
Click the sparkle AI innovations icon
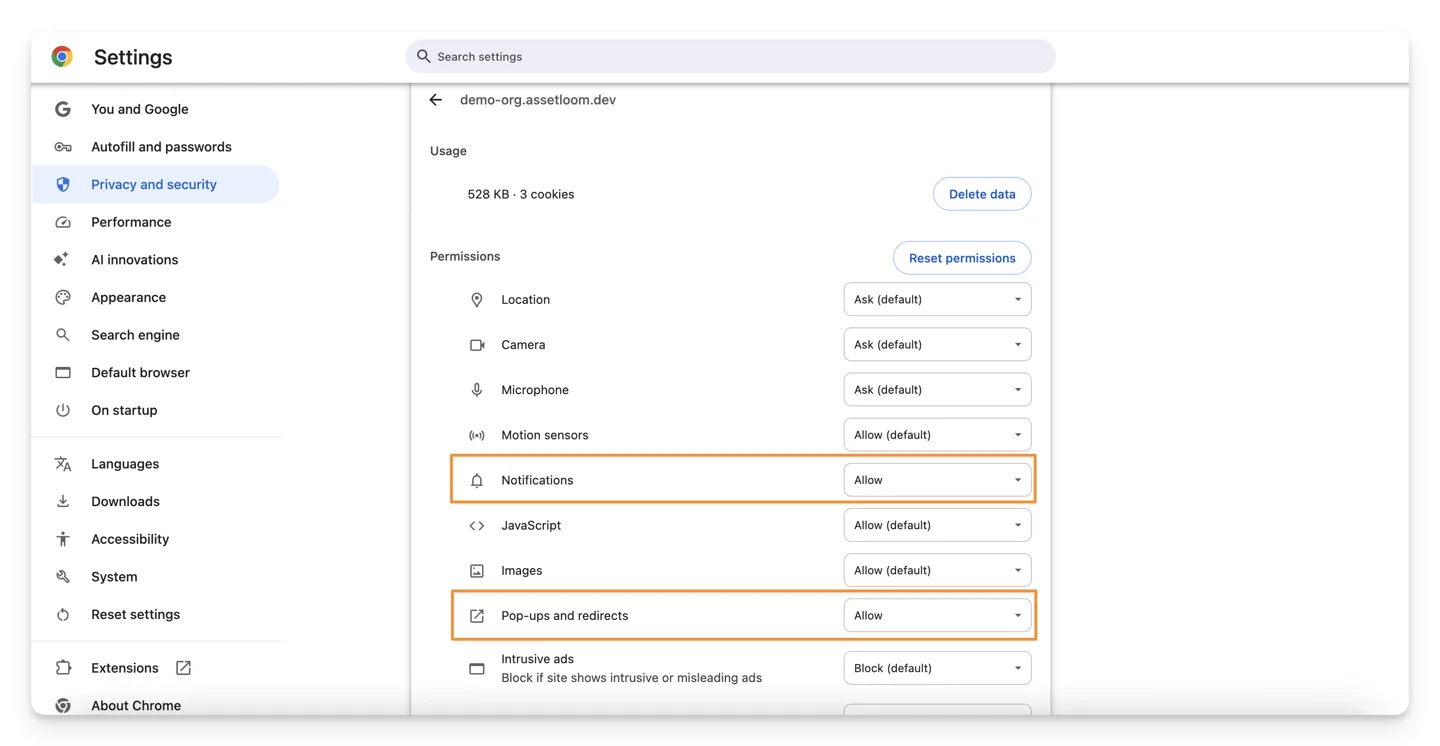pos(62,260)
